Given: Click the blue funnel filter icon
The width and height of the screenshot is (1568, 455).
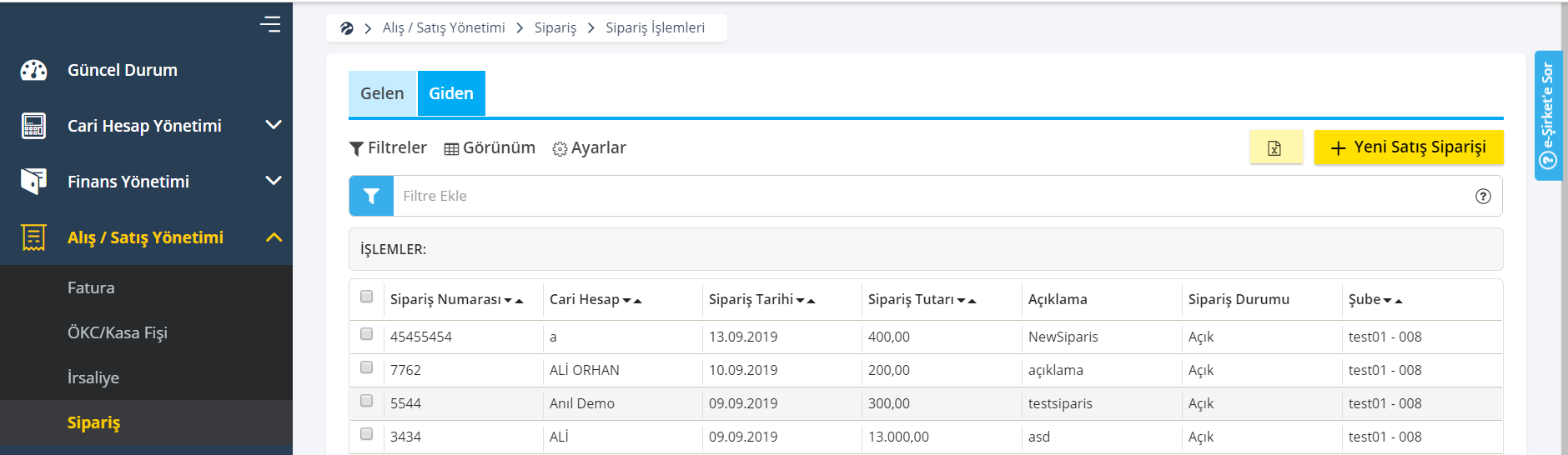Looking at the screenshot, I should [x=371, y=196].
